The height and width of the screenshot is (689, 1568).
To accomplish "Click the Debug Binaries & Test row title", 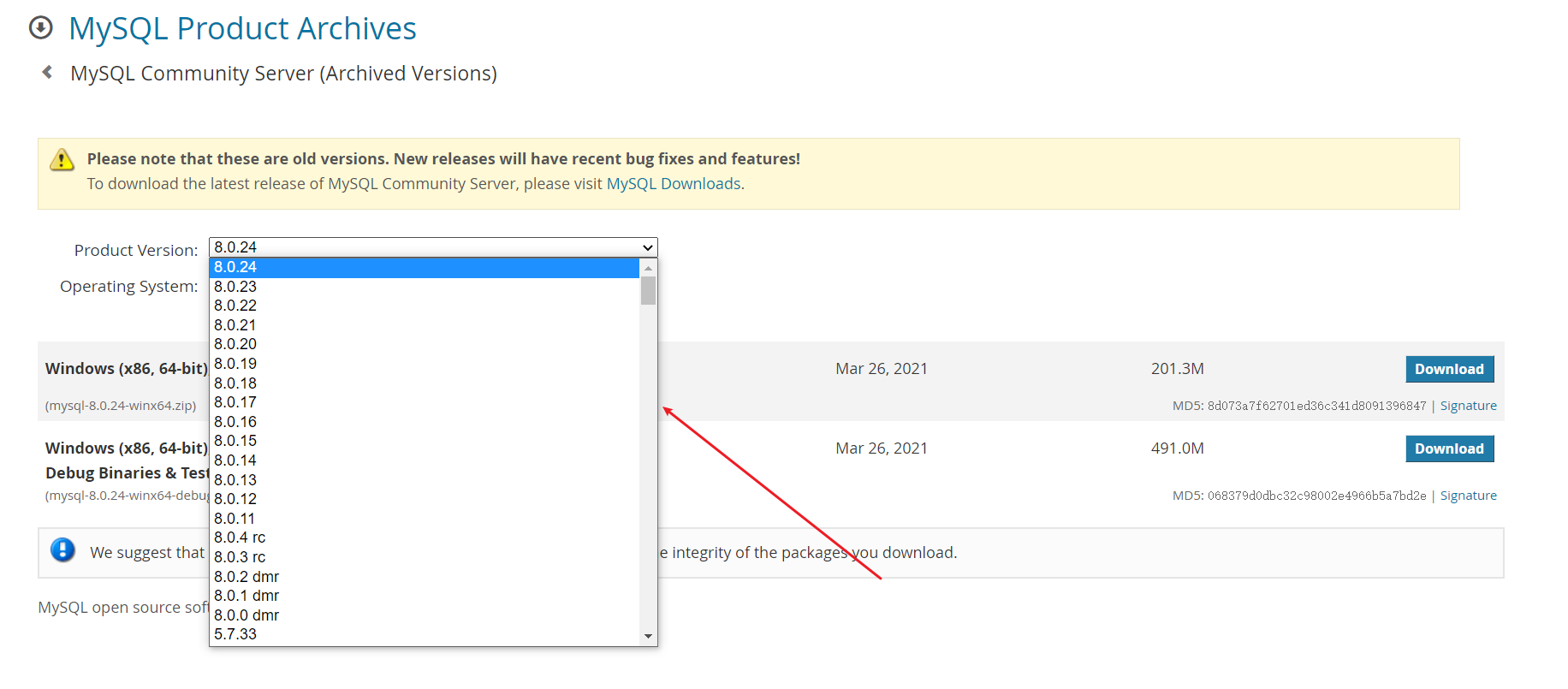I will pos(127,472).
